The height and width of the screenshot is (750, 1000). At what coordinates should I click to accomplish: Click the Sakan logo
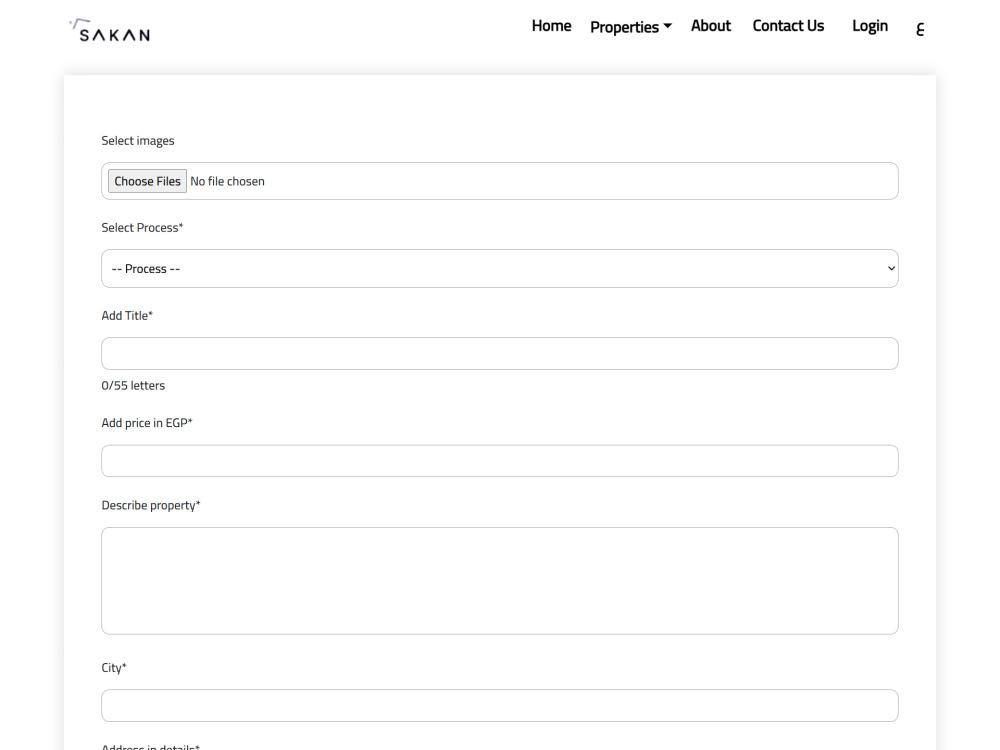(110, 30)
